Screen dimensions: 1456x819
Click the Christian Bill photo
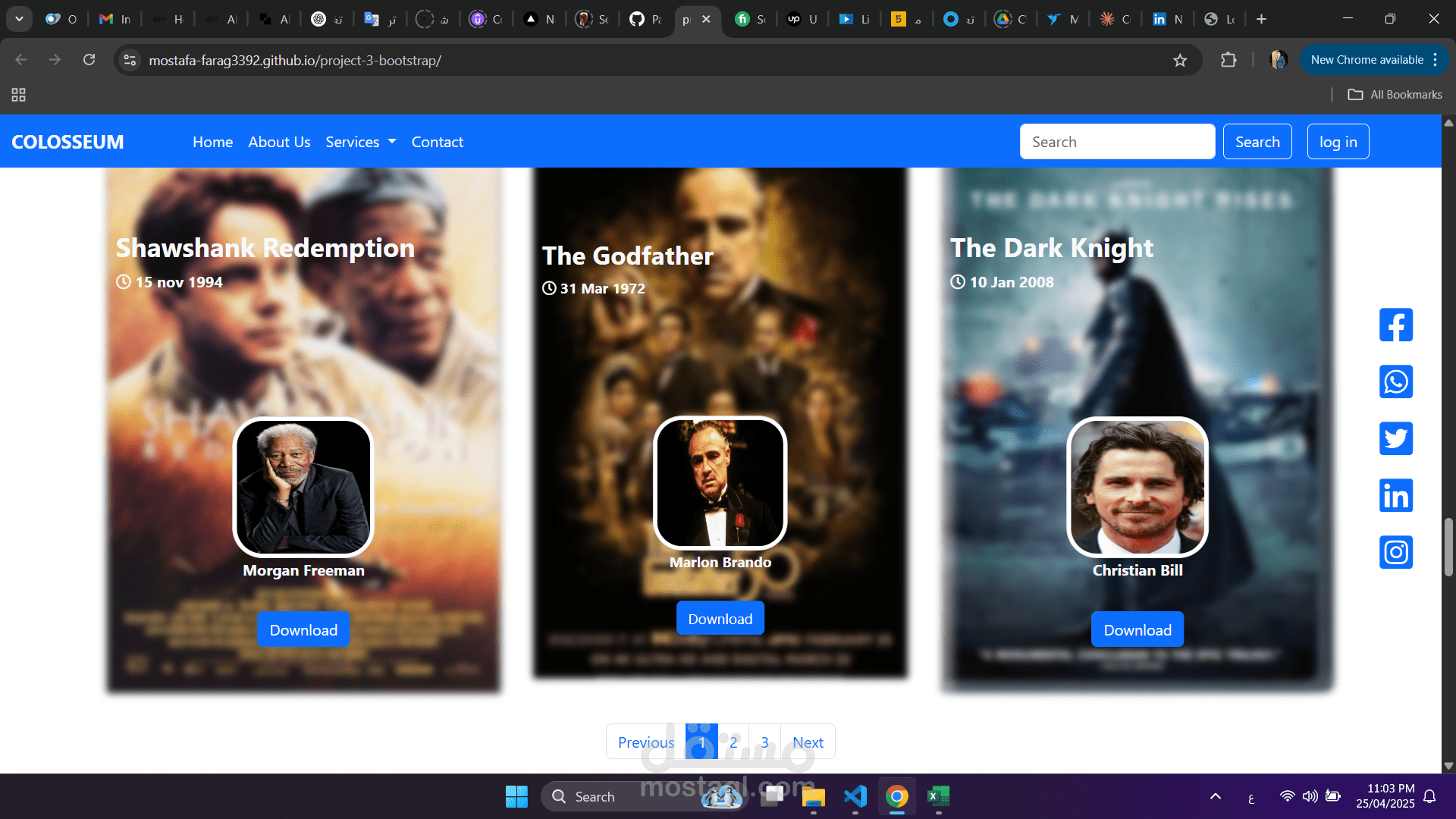click(1137, 487)
